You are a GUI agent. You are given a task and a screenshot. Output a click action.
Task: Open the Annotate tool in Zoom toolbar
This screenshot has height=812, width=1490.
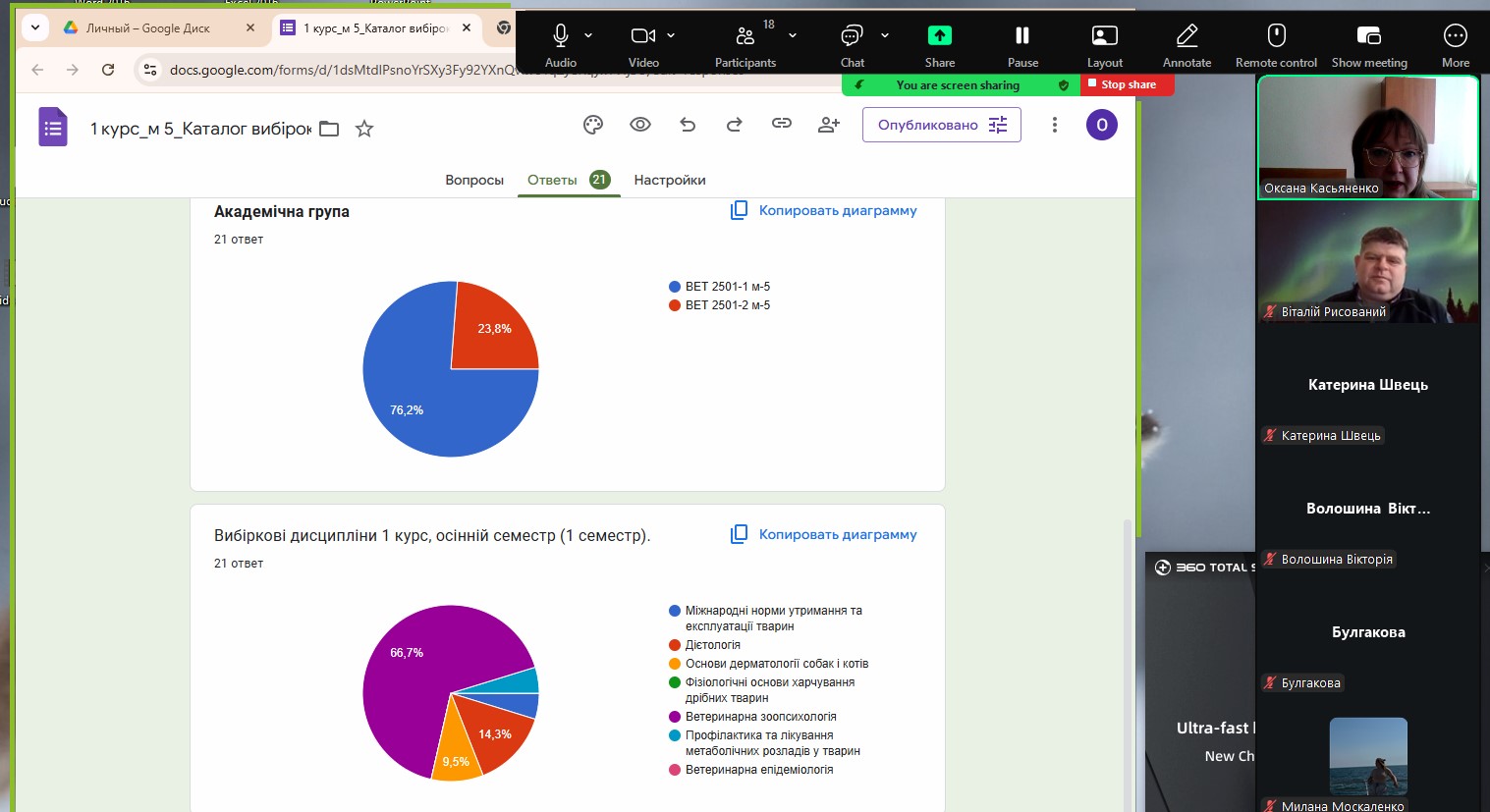(1186, 45)
